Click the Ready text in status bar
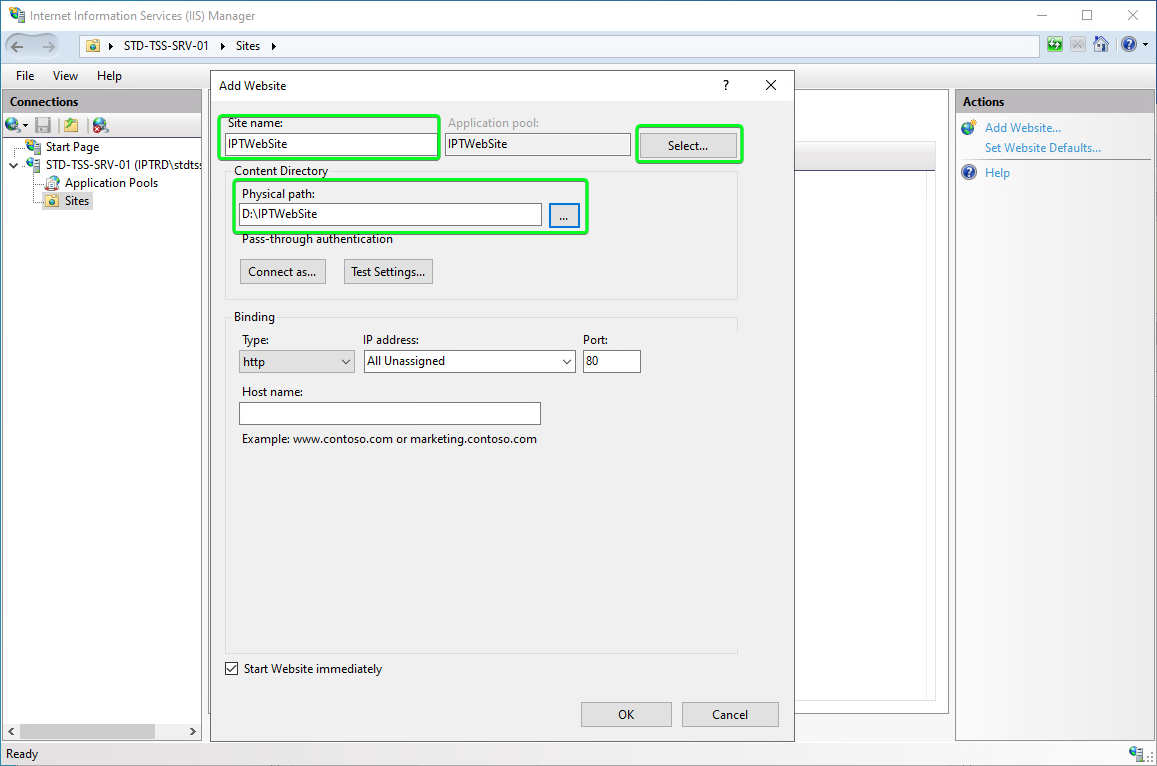The image size is (1157, 766). pos(22,753)
